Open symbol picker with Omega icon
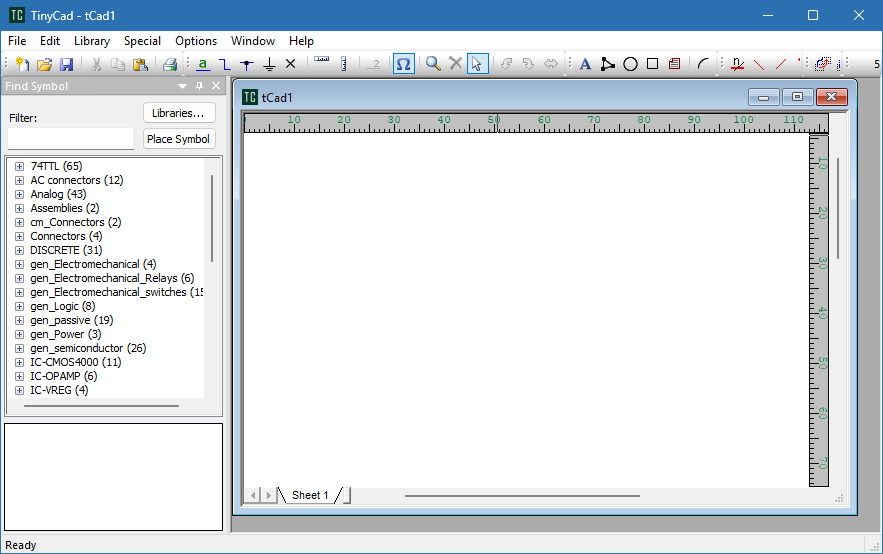This screenshot has width=883, height=554. tap(404, 64)
